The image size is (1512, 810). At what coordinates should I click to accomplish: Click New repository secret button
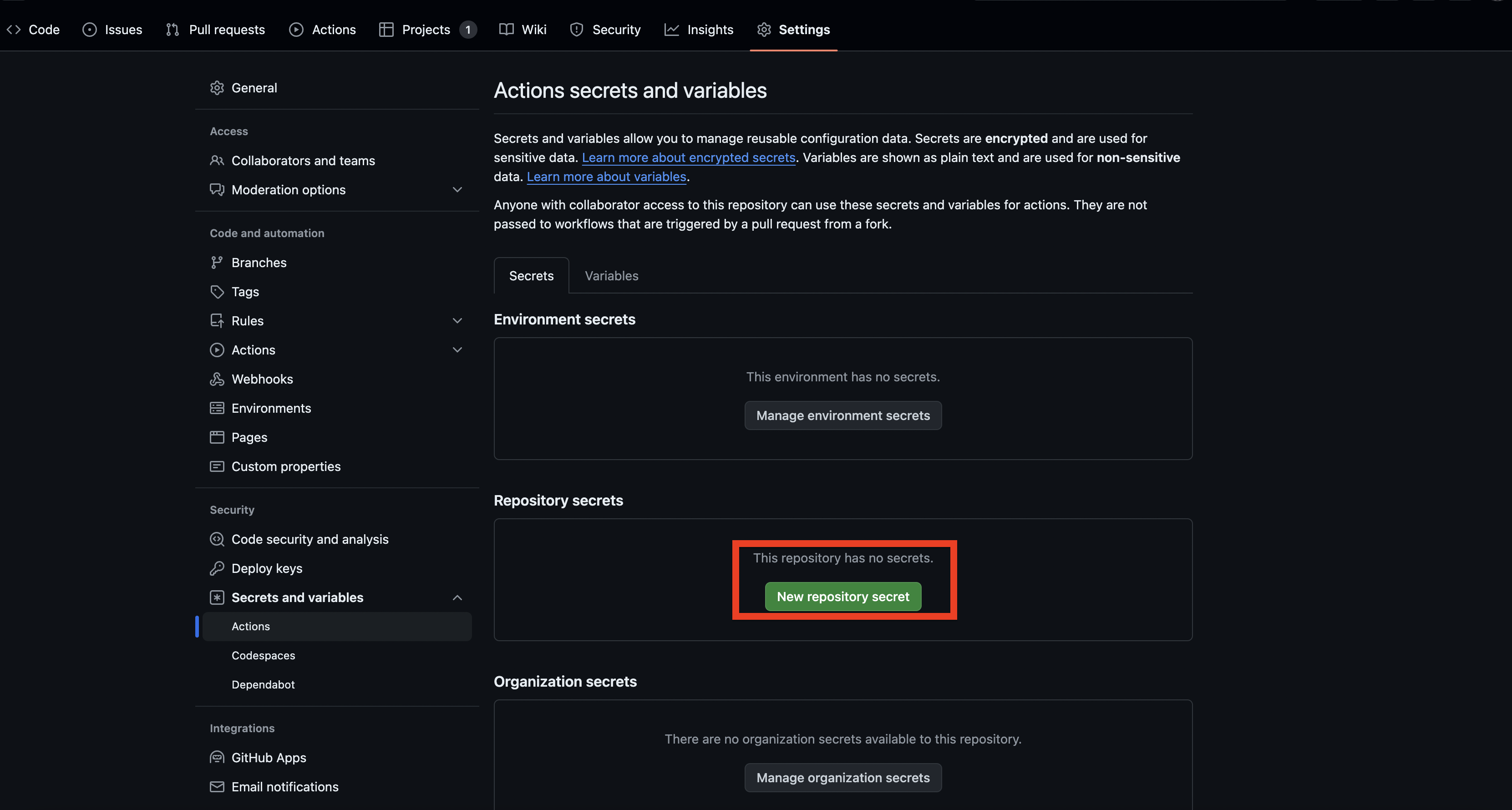click(842, 596)
